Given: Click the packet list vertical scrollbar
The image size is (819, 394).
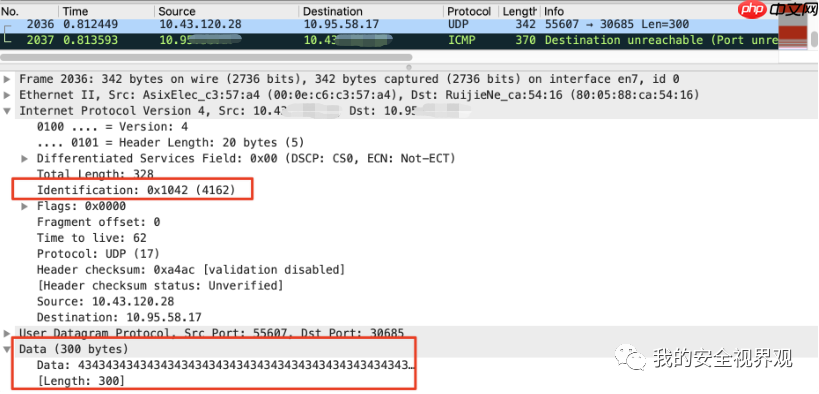Looking at the screenshot, I should 814,38.
